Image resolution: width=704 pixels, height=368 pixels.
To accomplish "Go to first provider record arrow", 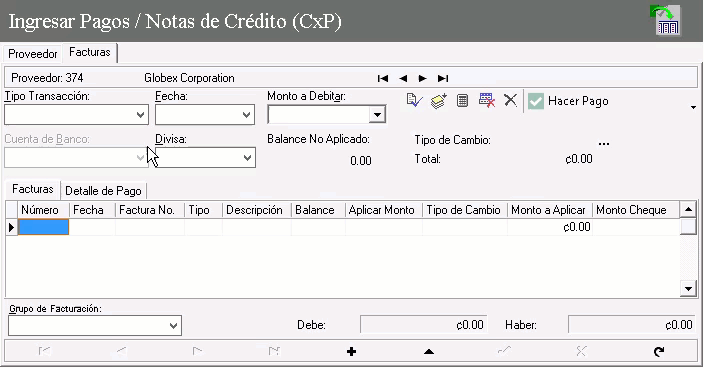I will (x=383, y=79).
